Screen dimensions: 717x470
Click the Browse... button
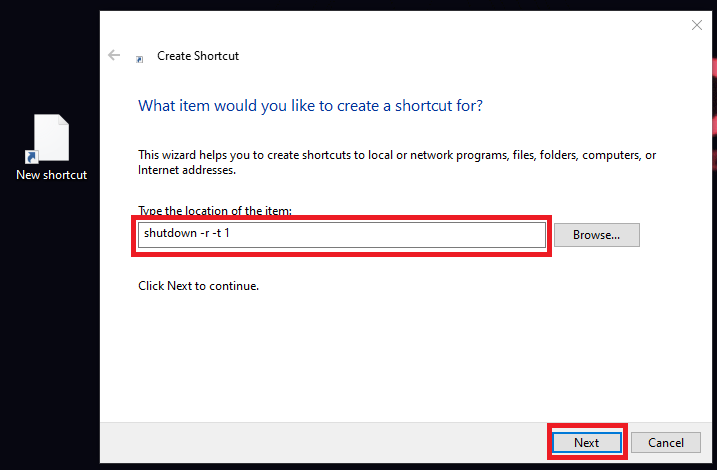[x=596, y=235]
